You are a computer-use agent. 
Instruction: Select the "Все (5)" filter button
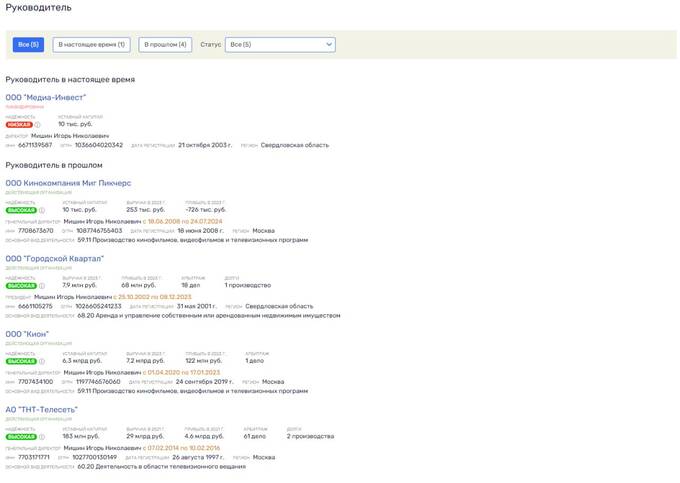27,45
